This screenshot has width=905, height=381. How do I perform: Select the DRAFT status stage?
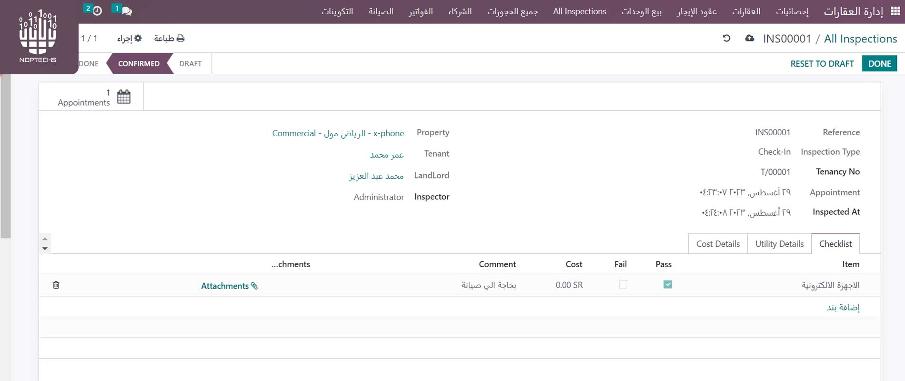point(190,64)
